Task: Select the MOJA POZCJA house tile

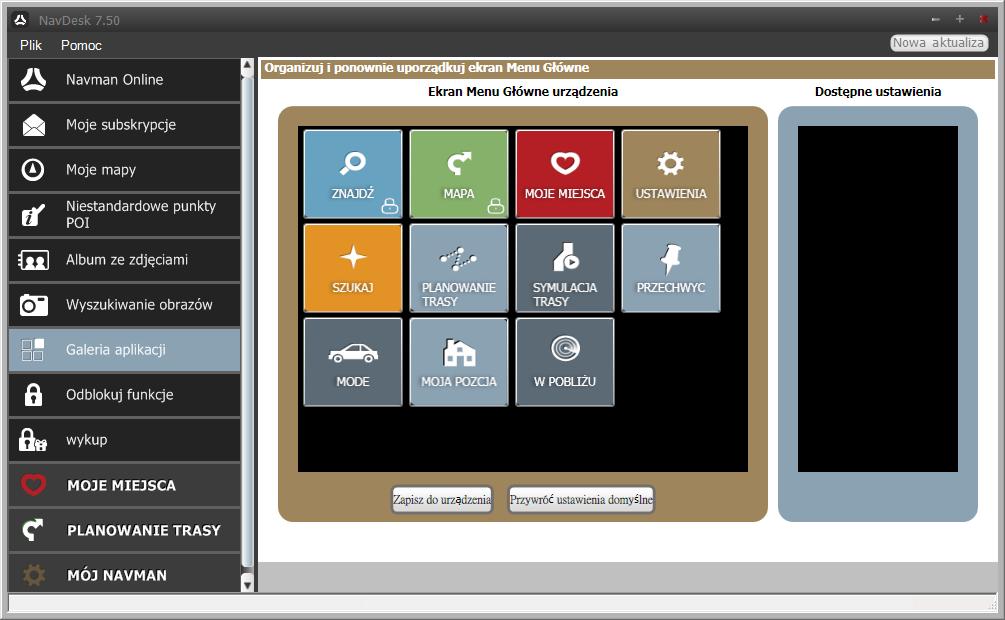Action: [x=459, y=362]
